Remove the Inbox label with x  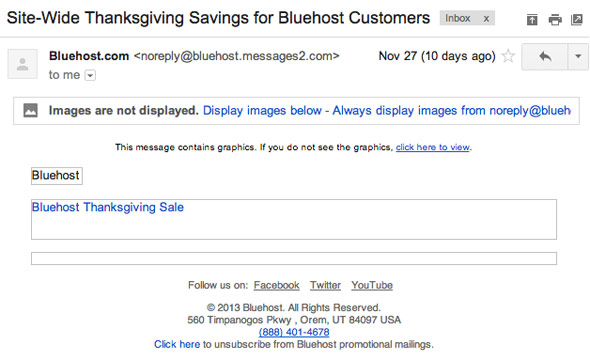pos(486,18)
